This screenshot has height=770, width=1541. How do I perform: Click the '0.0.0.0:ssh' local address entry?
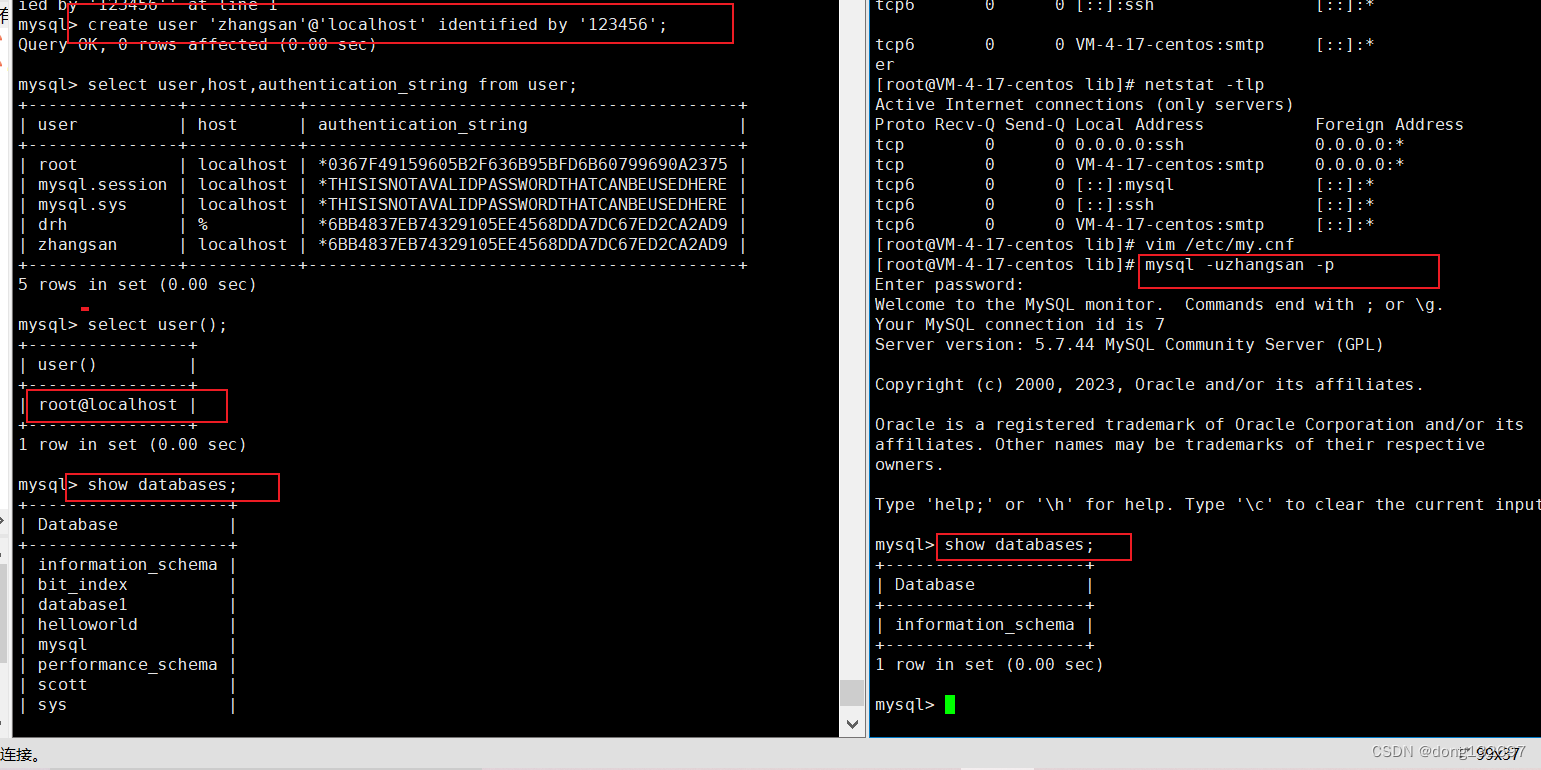pos(1129,145)
